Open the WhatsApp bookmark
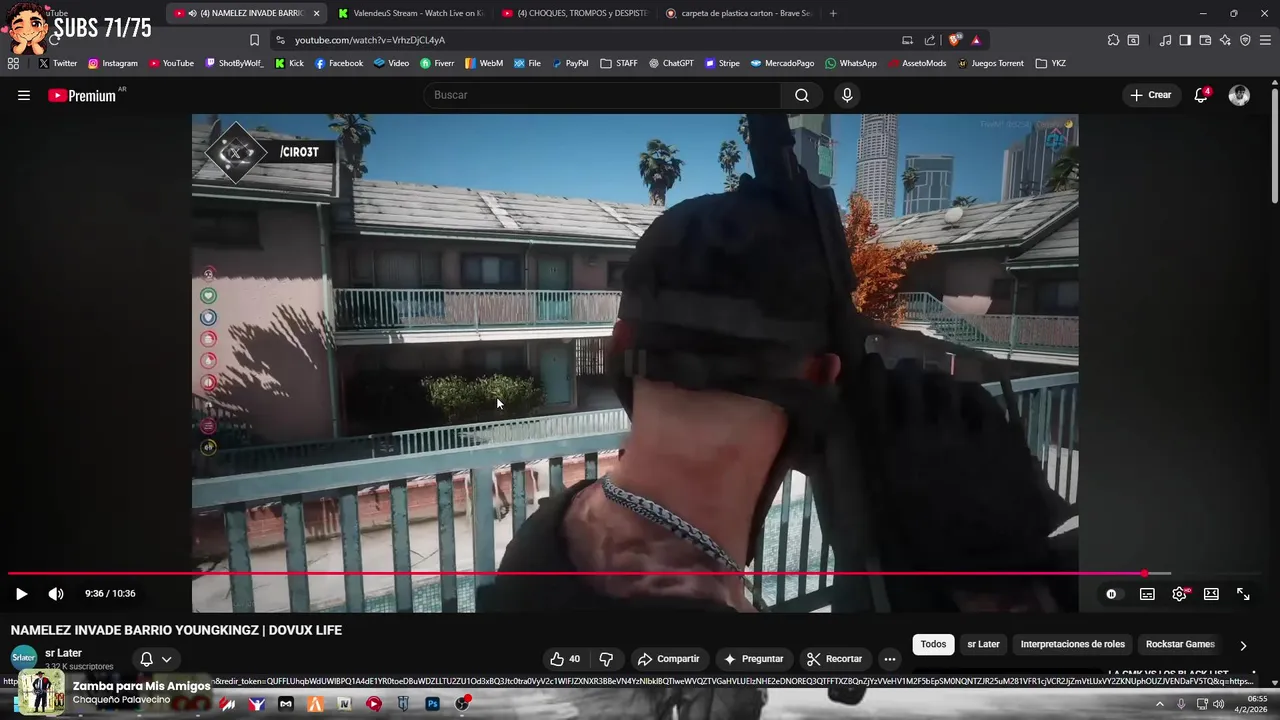Viewport: 1280px width, 720px height. tap(851, 63)
